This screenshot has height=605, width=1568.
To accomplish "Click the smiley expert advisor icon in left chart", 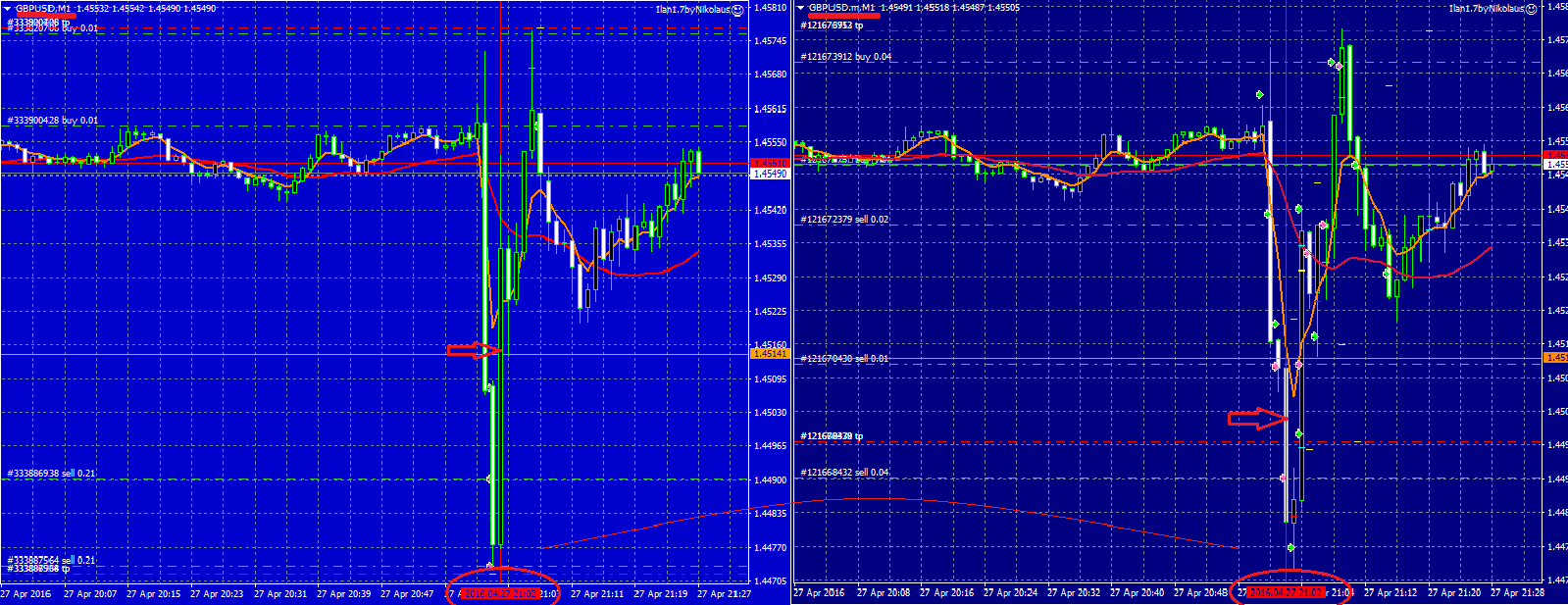I will click(737, 9).
